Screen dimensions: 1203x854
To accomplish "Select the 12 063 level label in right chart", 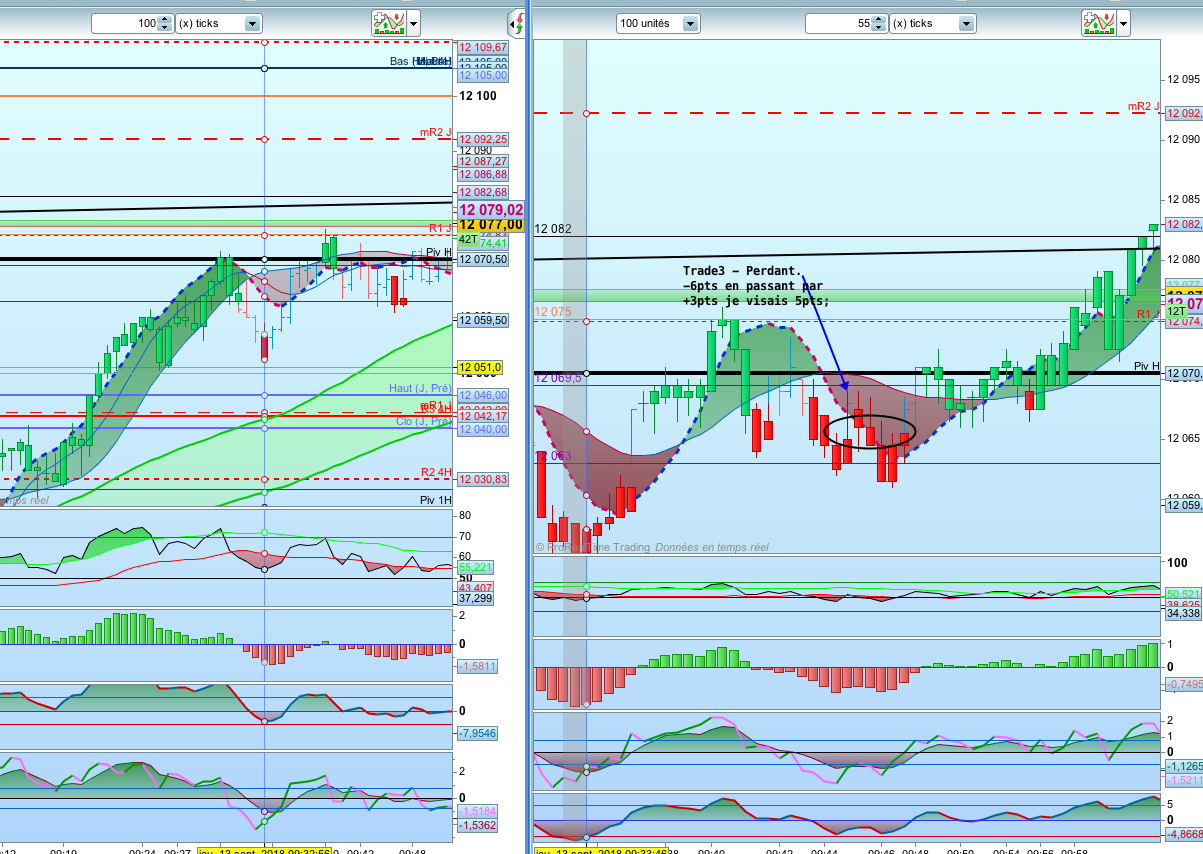I will click(553, 456).
